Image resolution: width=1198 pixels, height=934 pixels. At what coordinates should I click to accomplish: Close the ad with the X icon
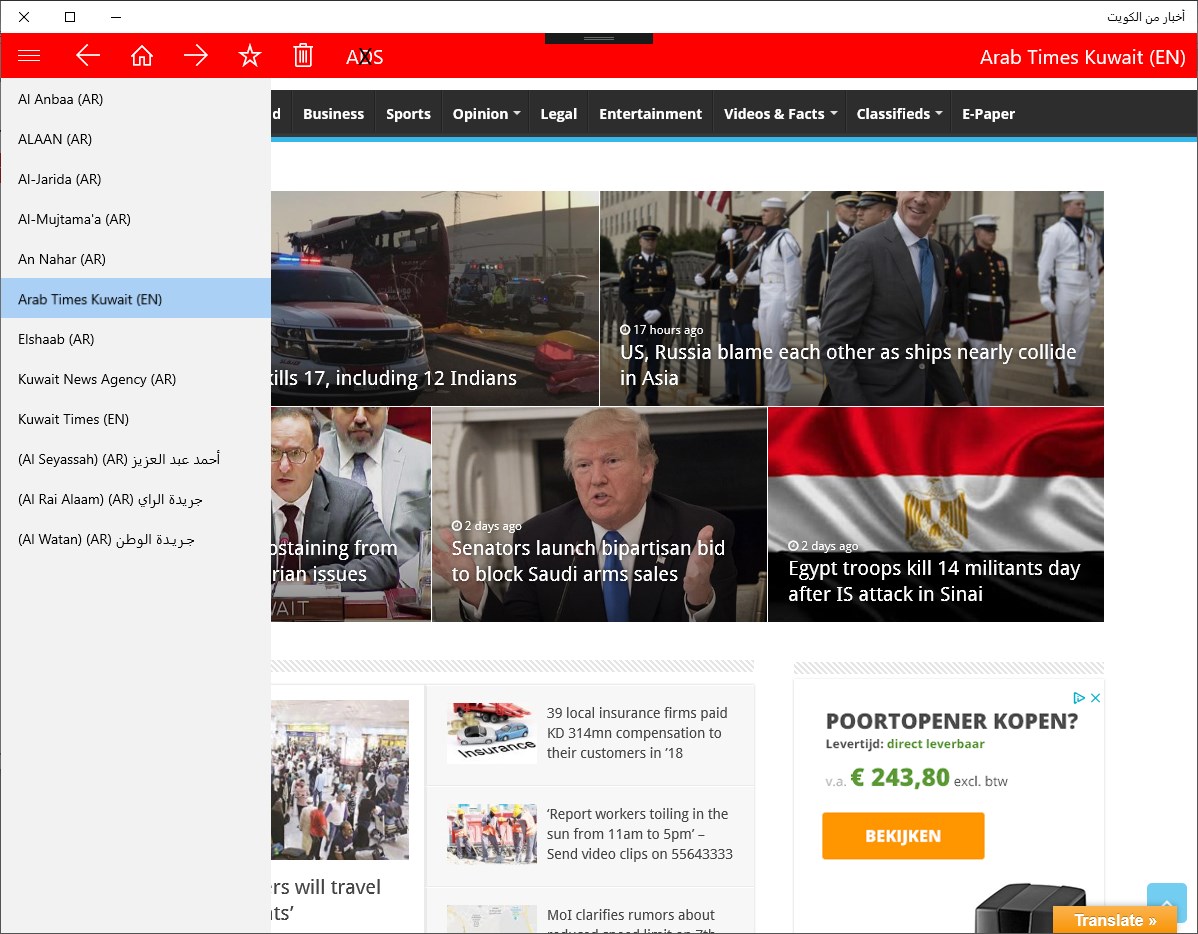[x=1095, y=698]
